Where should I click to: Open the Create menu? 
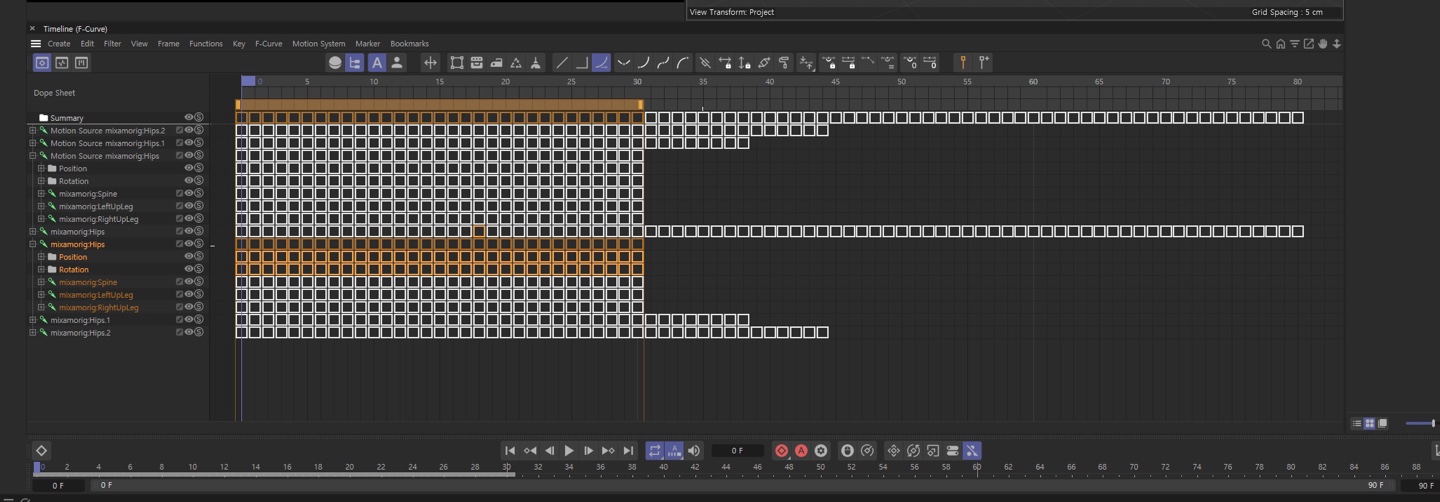pos(59,44)
